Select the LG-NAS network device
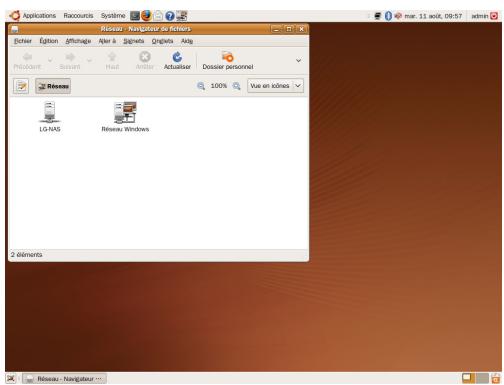Image resolution: width=504 pixels, height=385 pixels. [x=50, y=117]
